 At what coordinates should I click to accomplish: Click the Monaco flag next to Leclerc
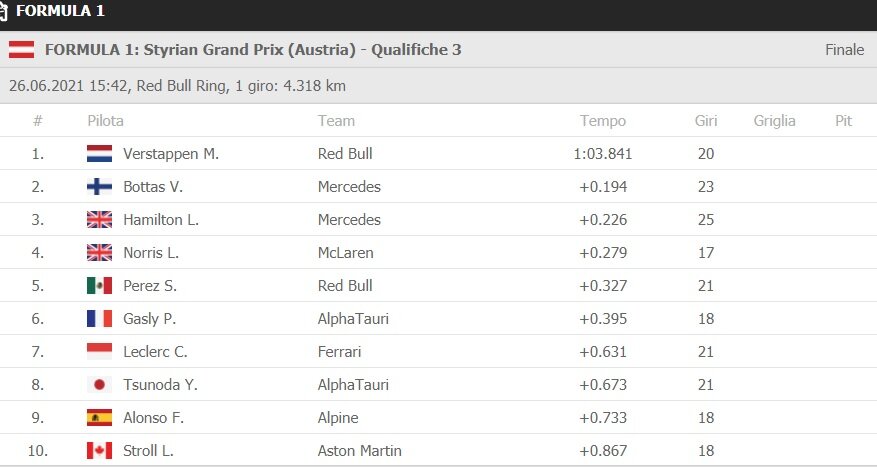[x=99, y=352]
